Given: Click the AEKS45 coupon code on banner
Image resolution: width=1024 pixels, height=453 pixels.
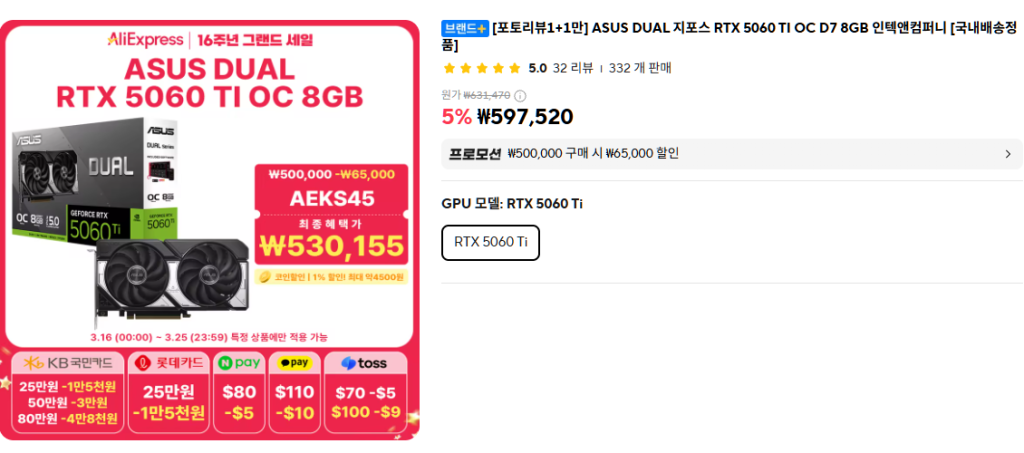Looking at the screenshot, I should coord(331,198).
